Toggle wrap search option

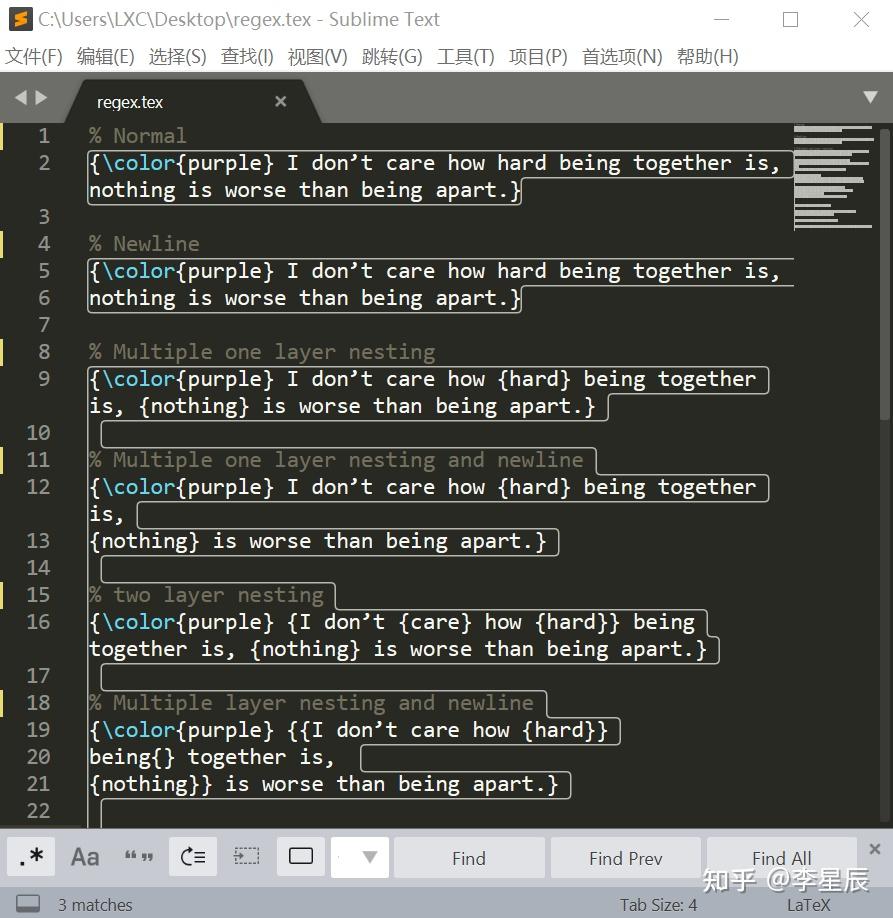[x=193, y=857]
